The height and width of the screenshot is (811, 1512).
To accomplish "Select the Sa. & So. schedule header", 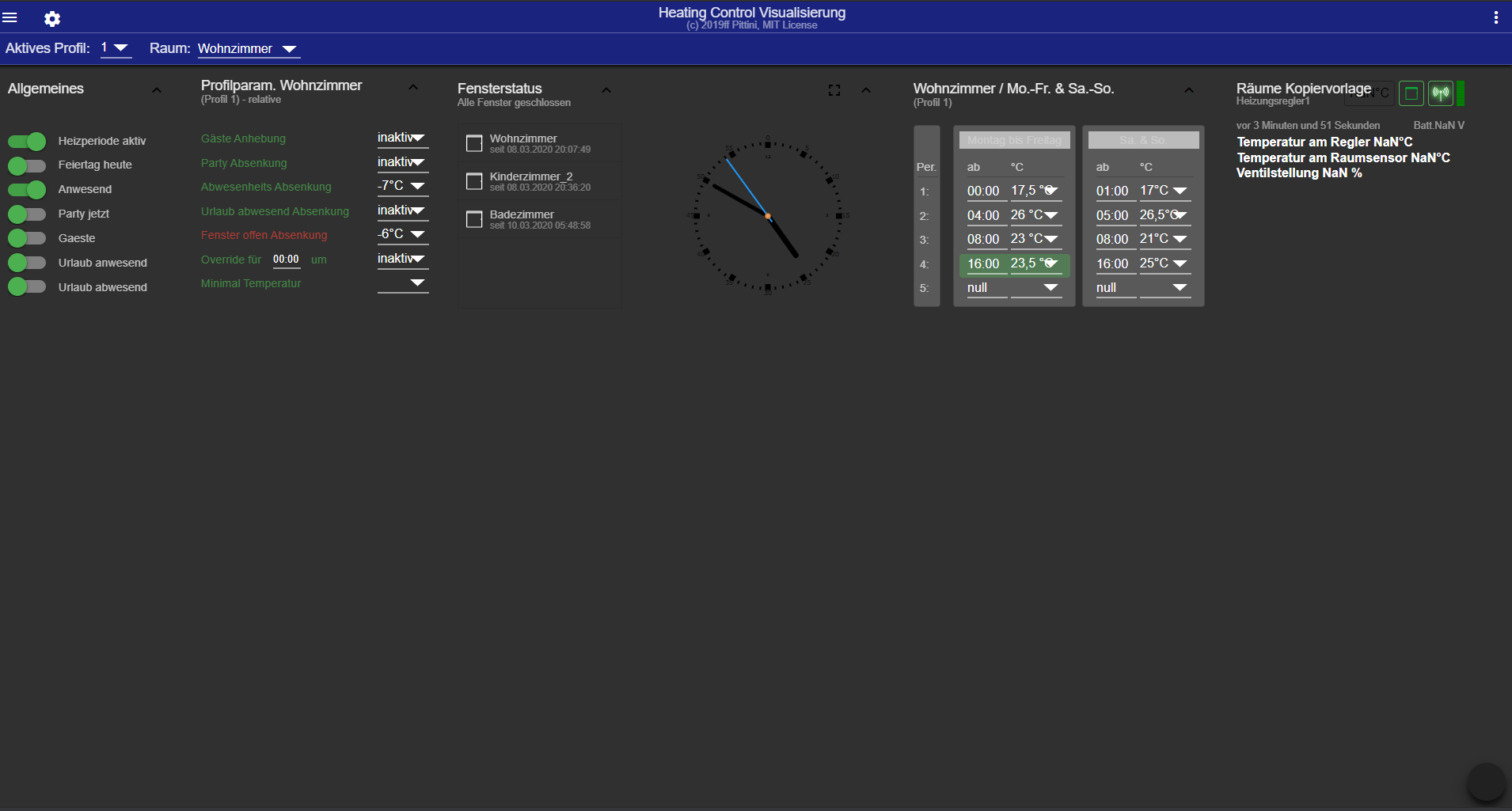I will pos(1143,140).
